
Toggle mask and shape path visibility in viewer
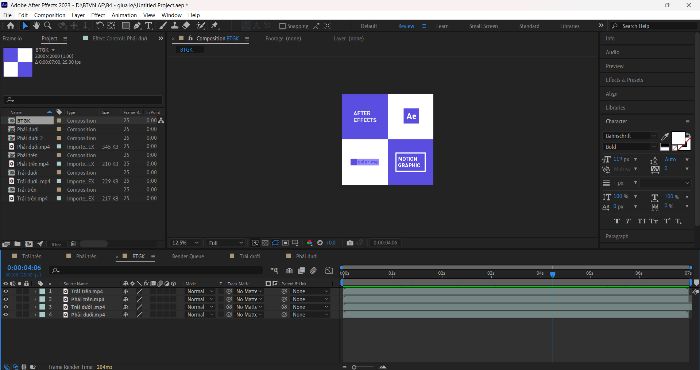tap(275, 243)
